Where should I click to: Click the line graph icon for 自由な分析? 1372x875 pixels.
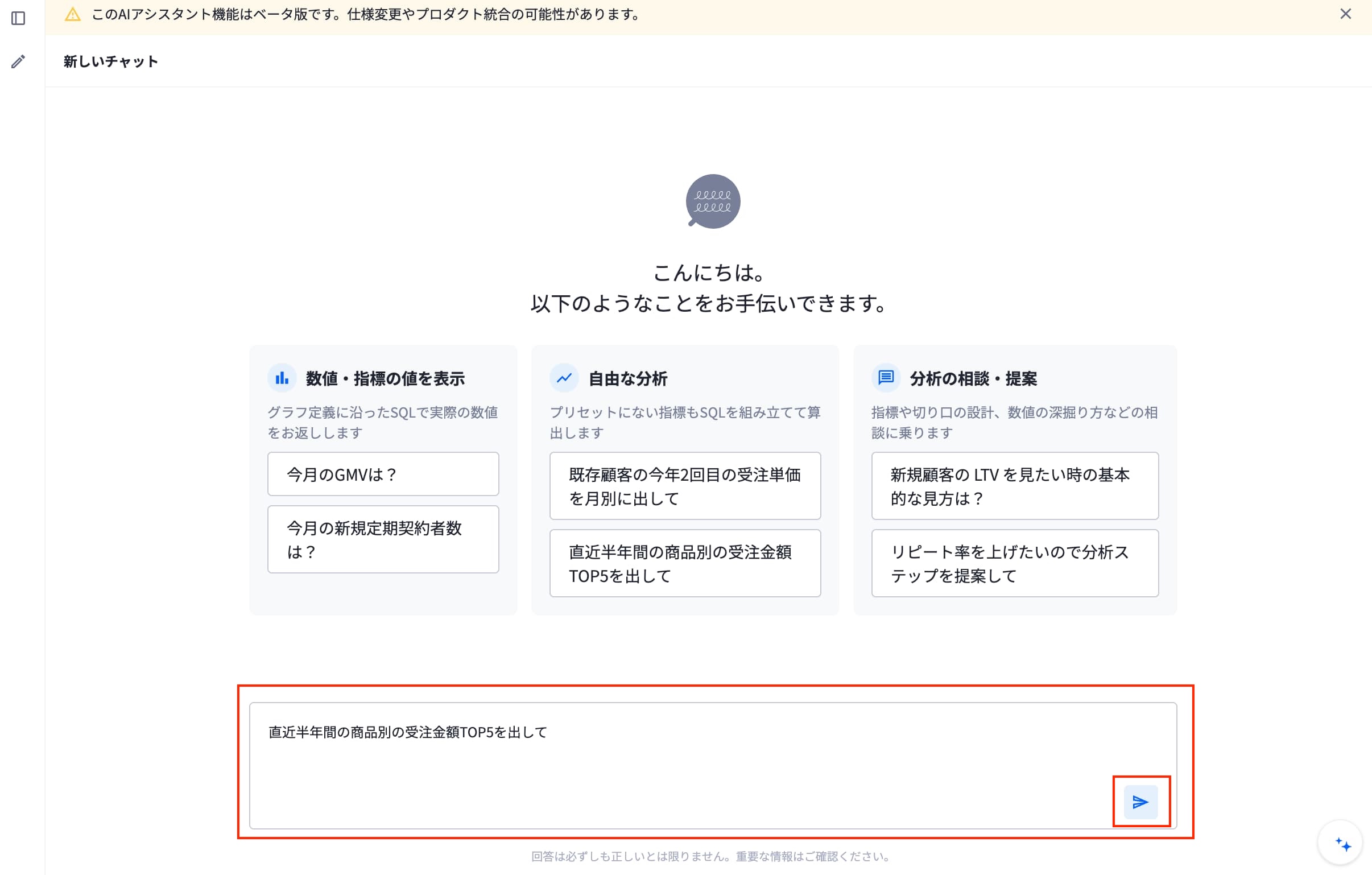(x=564, y=378)
